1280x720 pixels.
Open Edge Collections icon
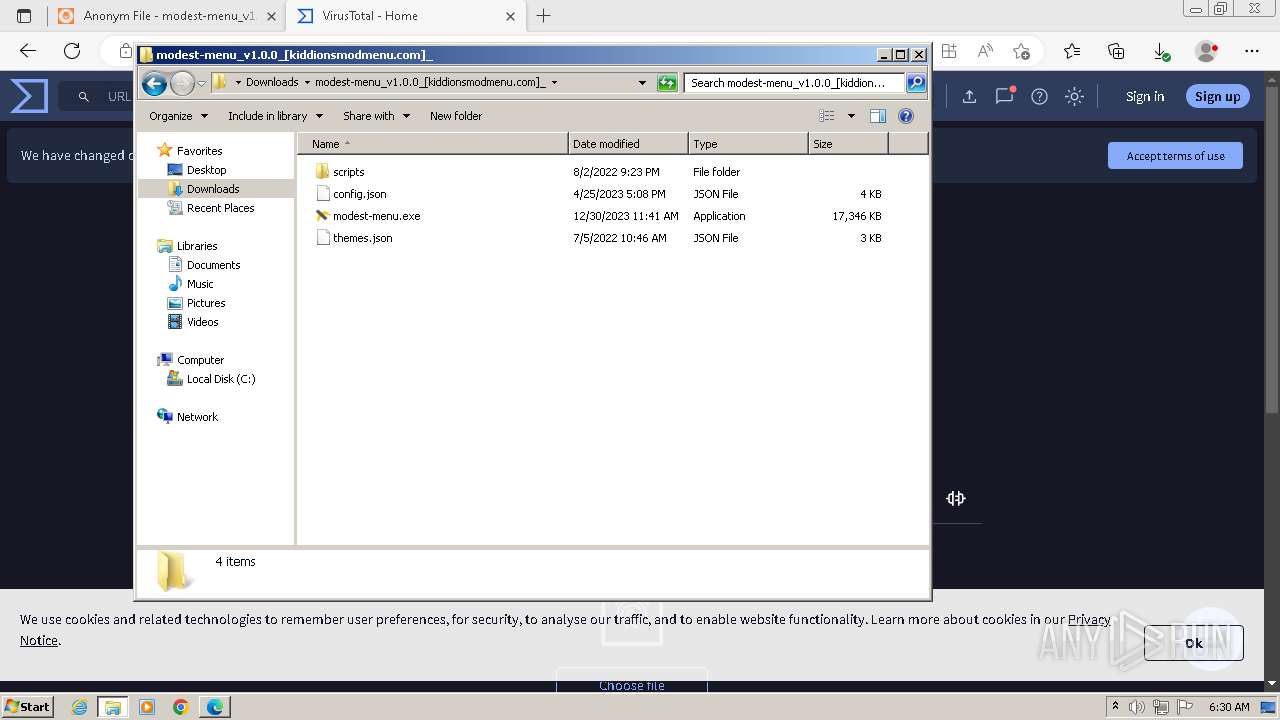(1116, 51)
